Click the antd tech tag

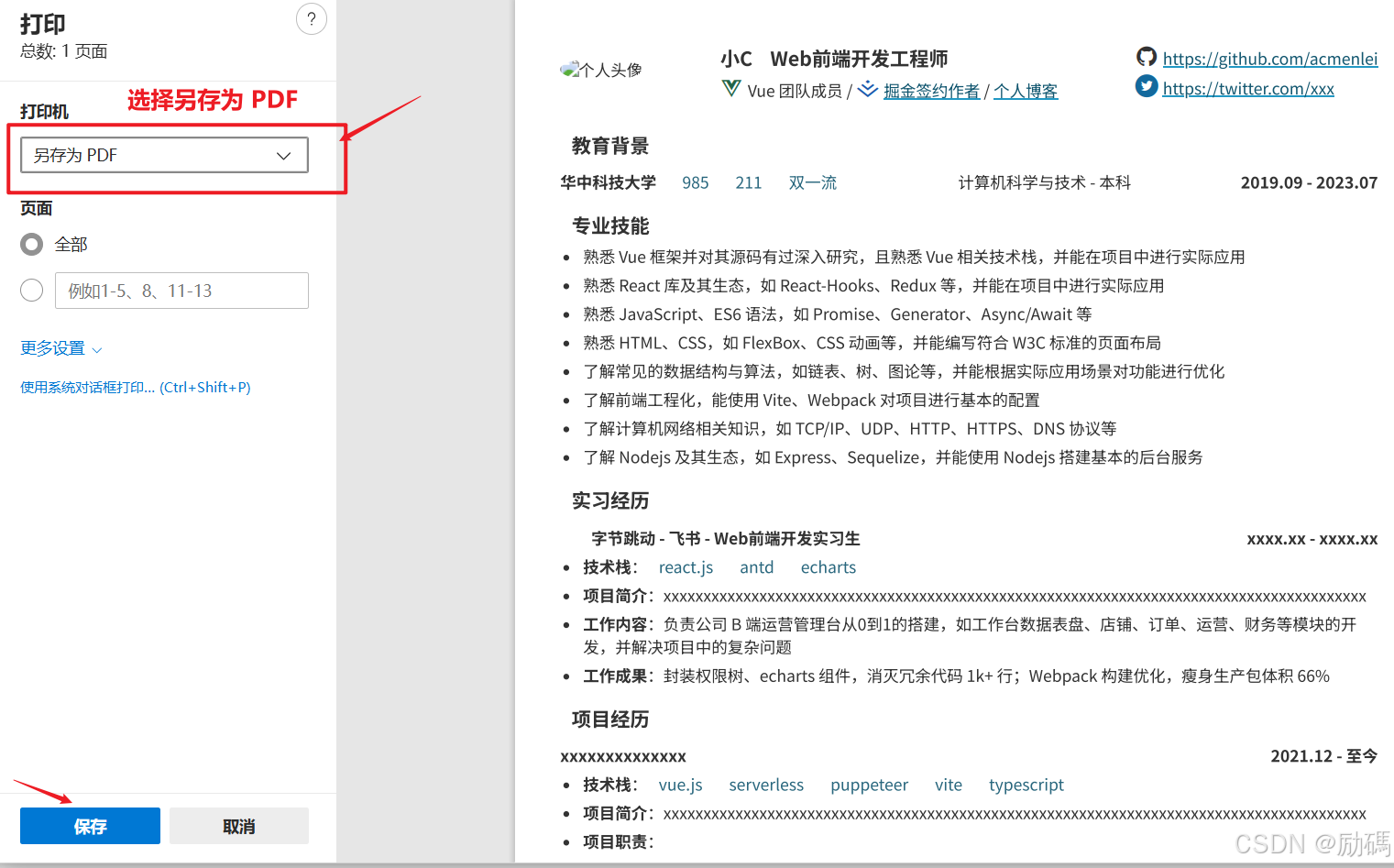click(x=757, y=567)
